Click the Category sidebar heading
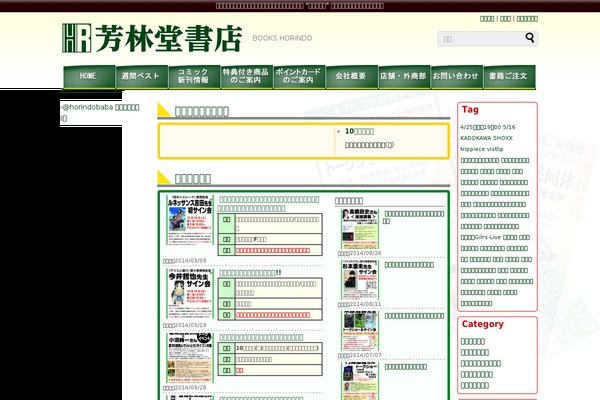The image size is (600, 400). [483, 324]
